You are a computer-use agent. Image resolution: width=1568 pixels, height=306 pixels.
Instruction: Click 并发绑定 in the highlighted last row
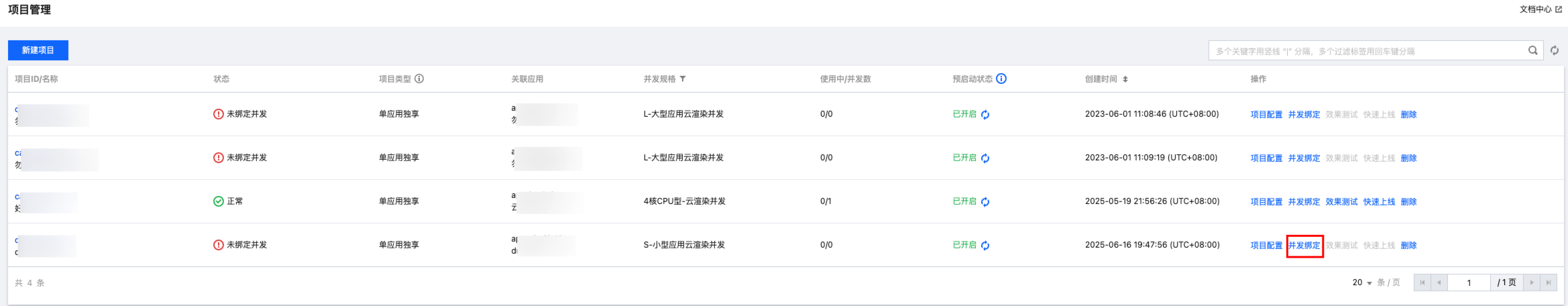pyautogui.click(x=1304, y=246)
